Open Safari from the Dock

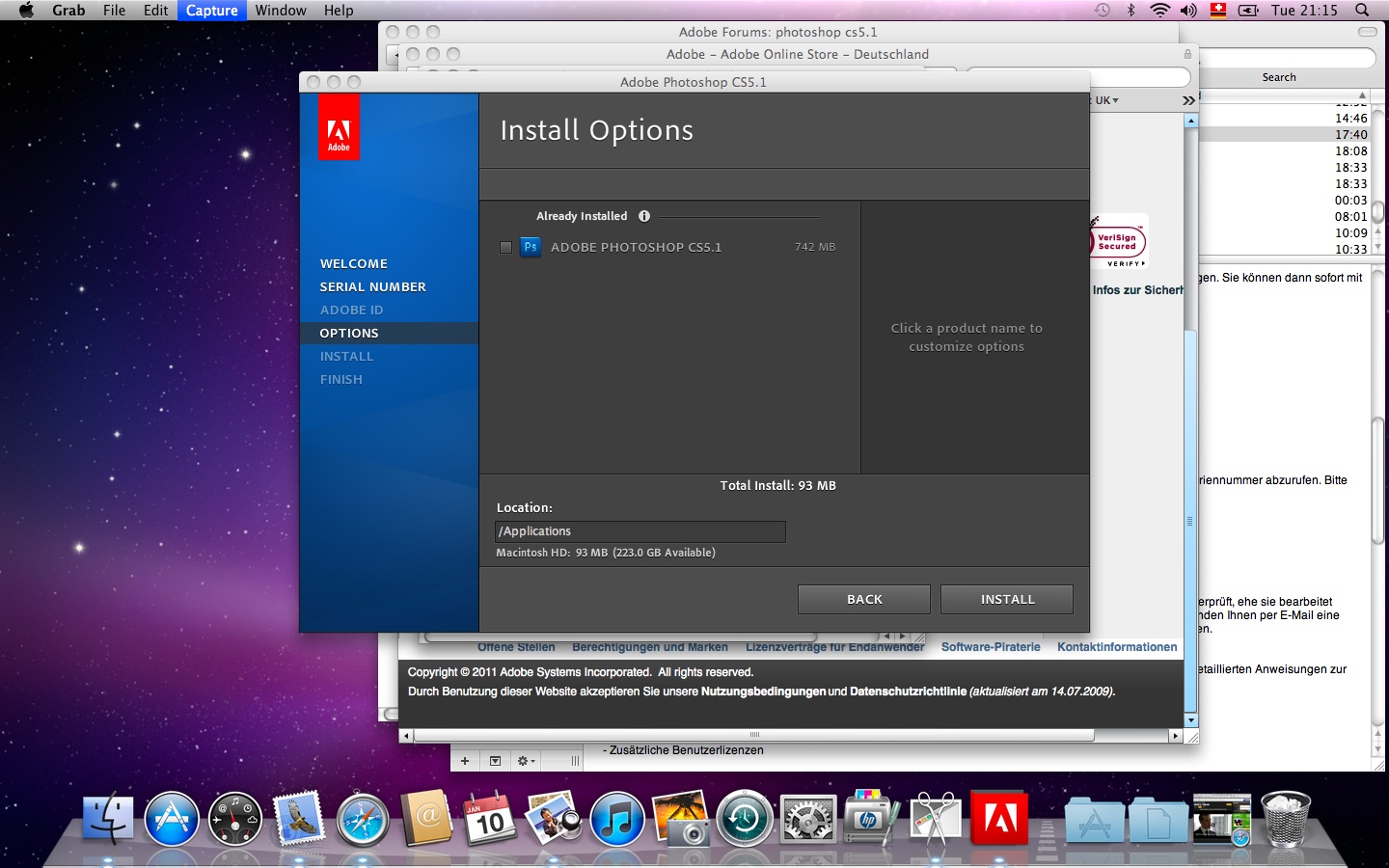tap(363, 819)
